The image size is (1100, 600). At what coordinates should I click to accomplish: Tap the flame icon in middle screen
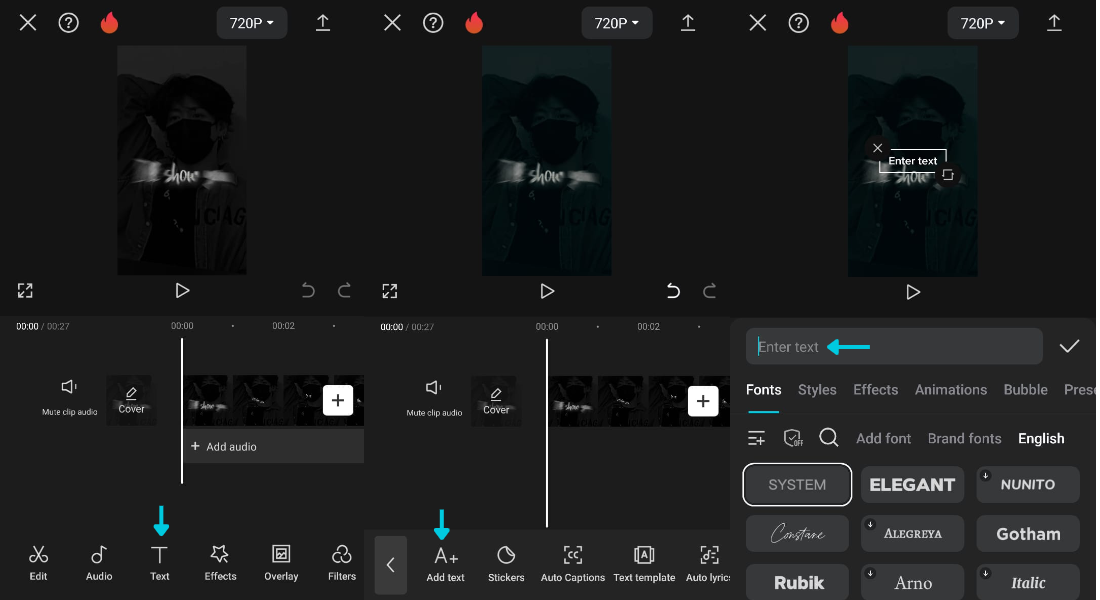coord(474,23)
